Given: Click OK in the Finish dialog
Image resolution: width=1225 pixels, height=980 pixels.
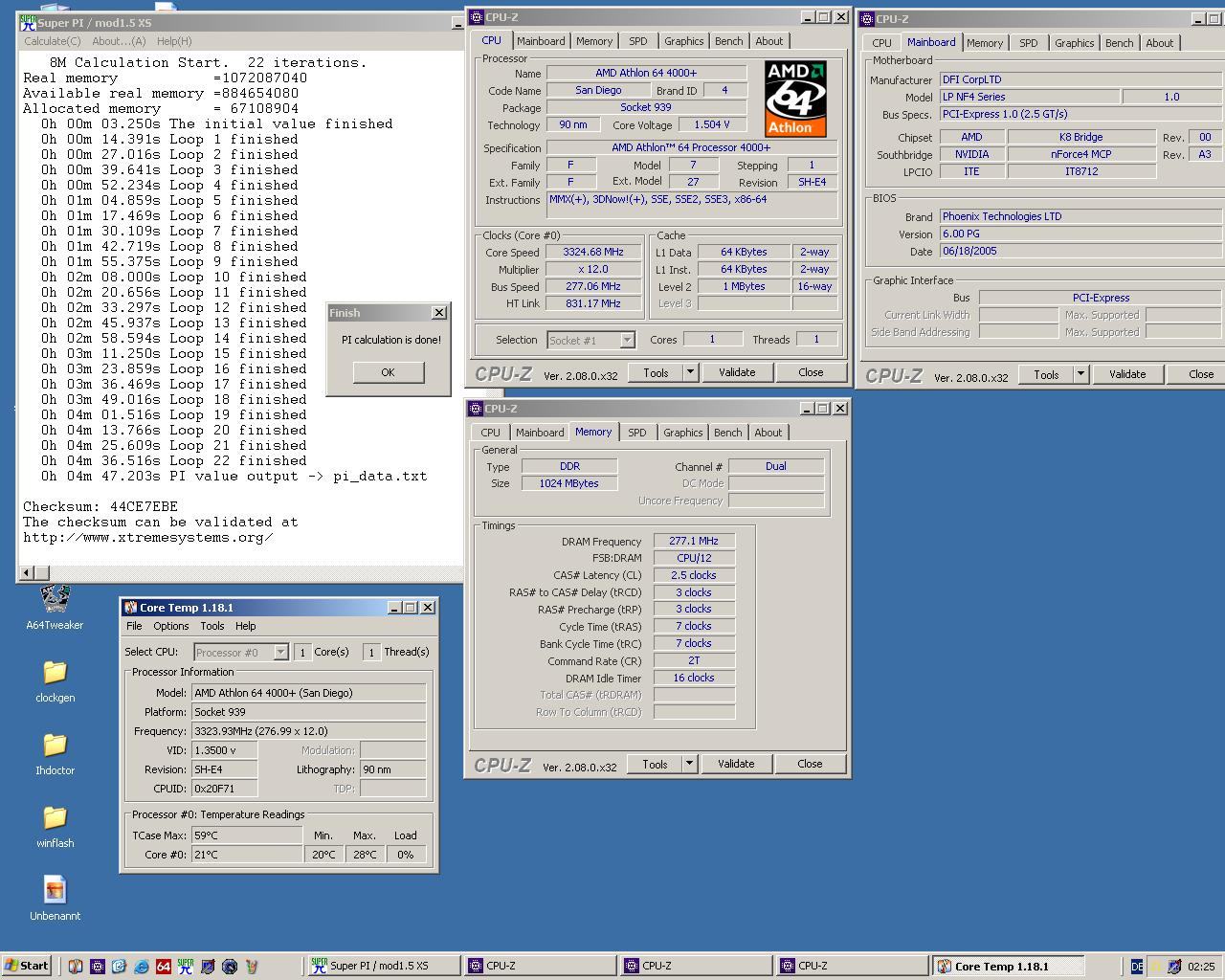Looking at the screenshot, I should click(388, 372).
